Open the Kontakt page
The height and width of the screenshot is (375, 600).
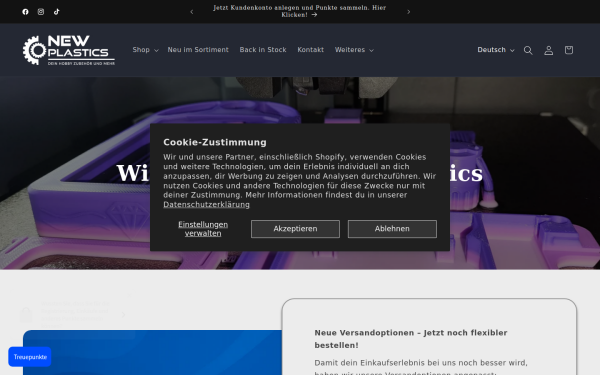coord(310,50)
